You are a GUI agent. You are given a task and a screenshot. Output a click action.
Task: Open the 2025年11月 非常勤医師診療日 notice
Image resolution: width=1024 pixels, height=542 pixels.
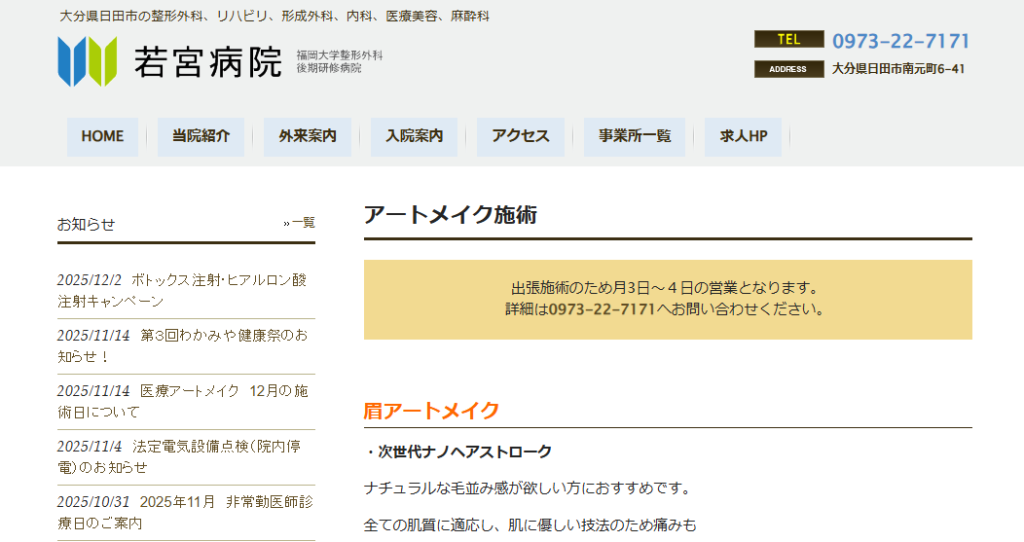click(x=182, y=511)
